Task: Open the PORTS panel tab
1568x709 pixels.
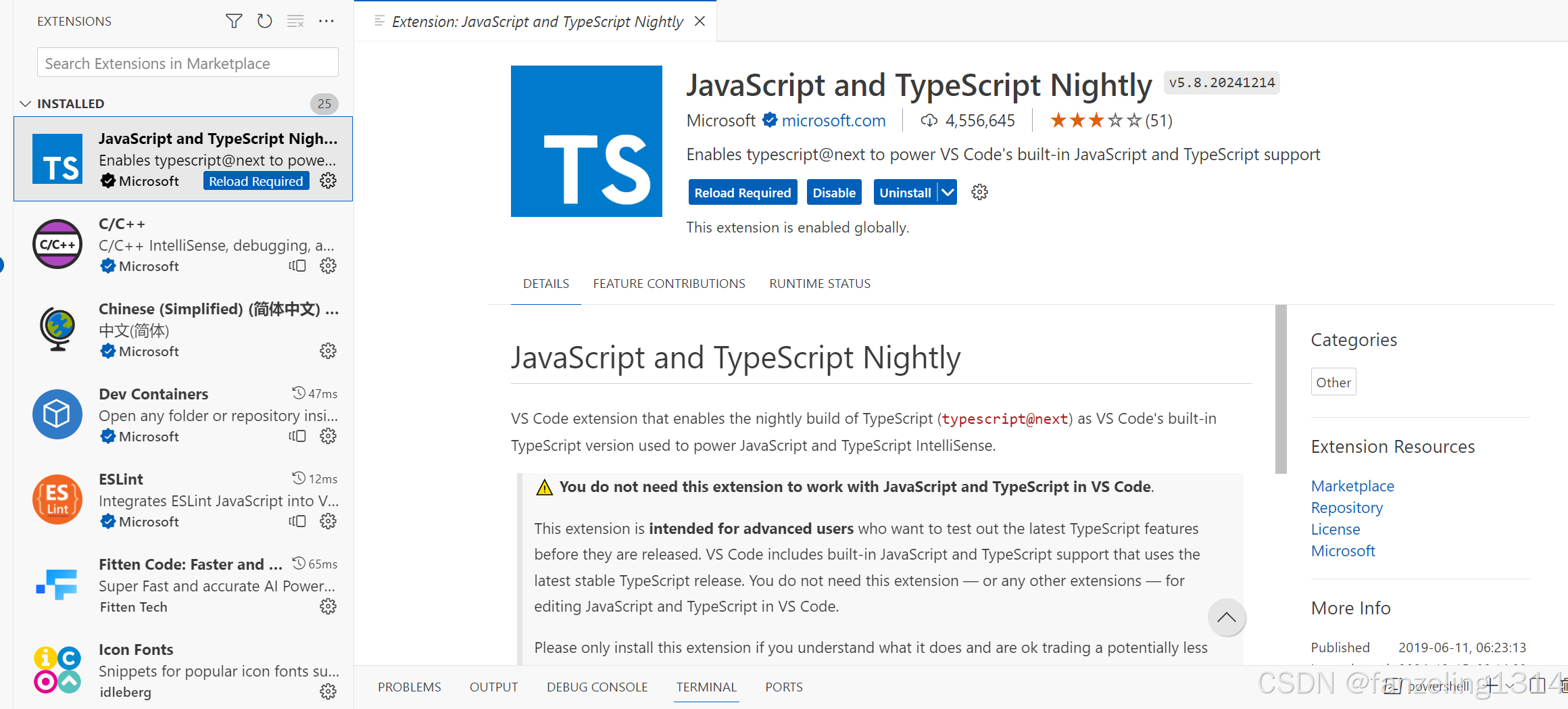Action: (x=784, y=687)
